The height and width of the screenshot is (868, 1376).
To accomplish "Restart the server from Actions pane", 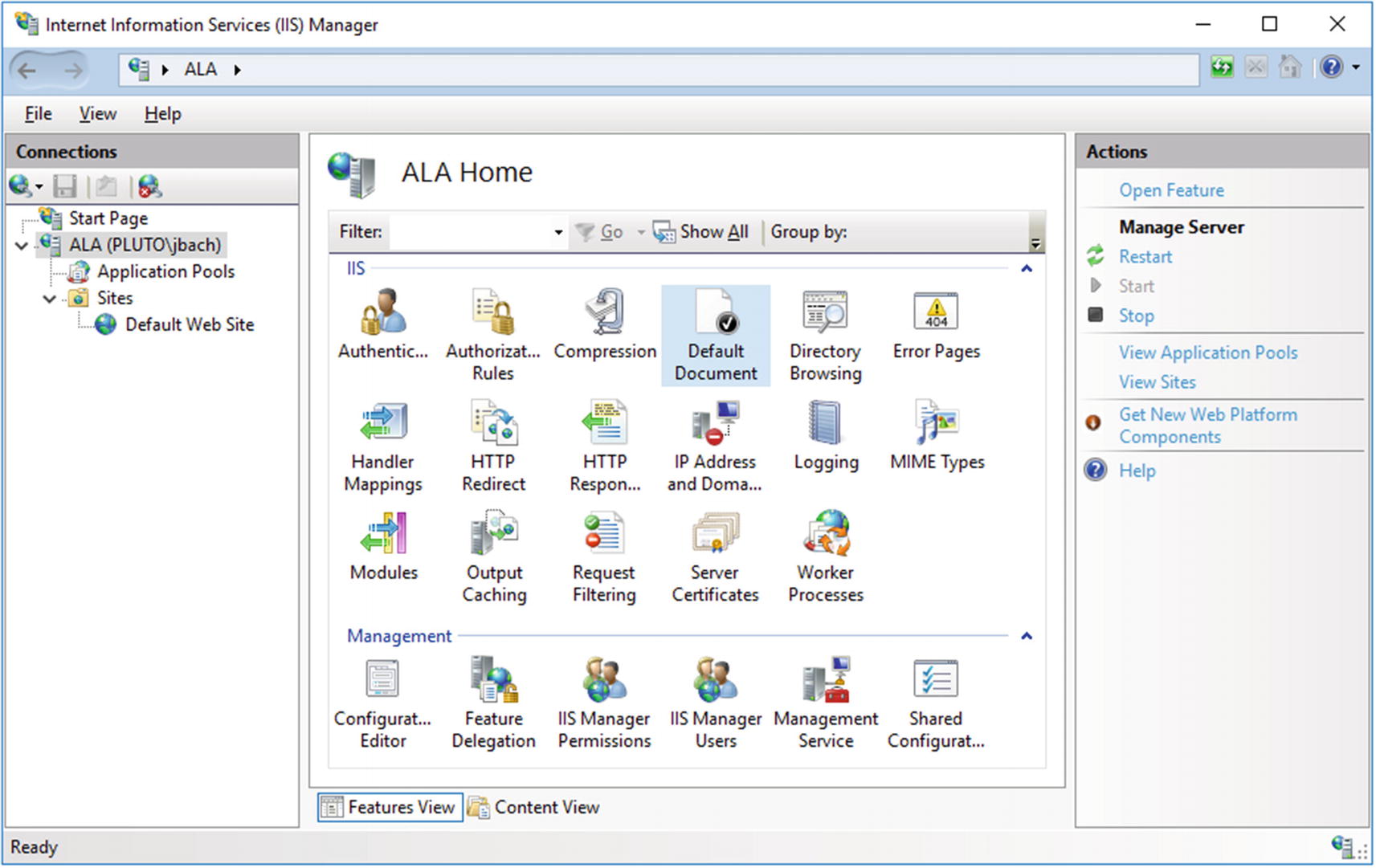I will (1145, 257).
